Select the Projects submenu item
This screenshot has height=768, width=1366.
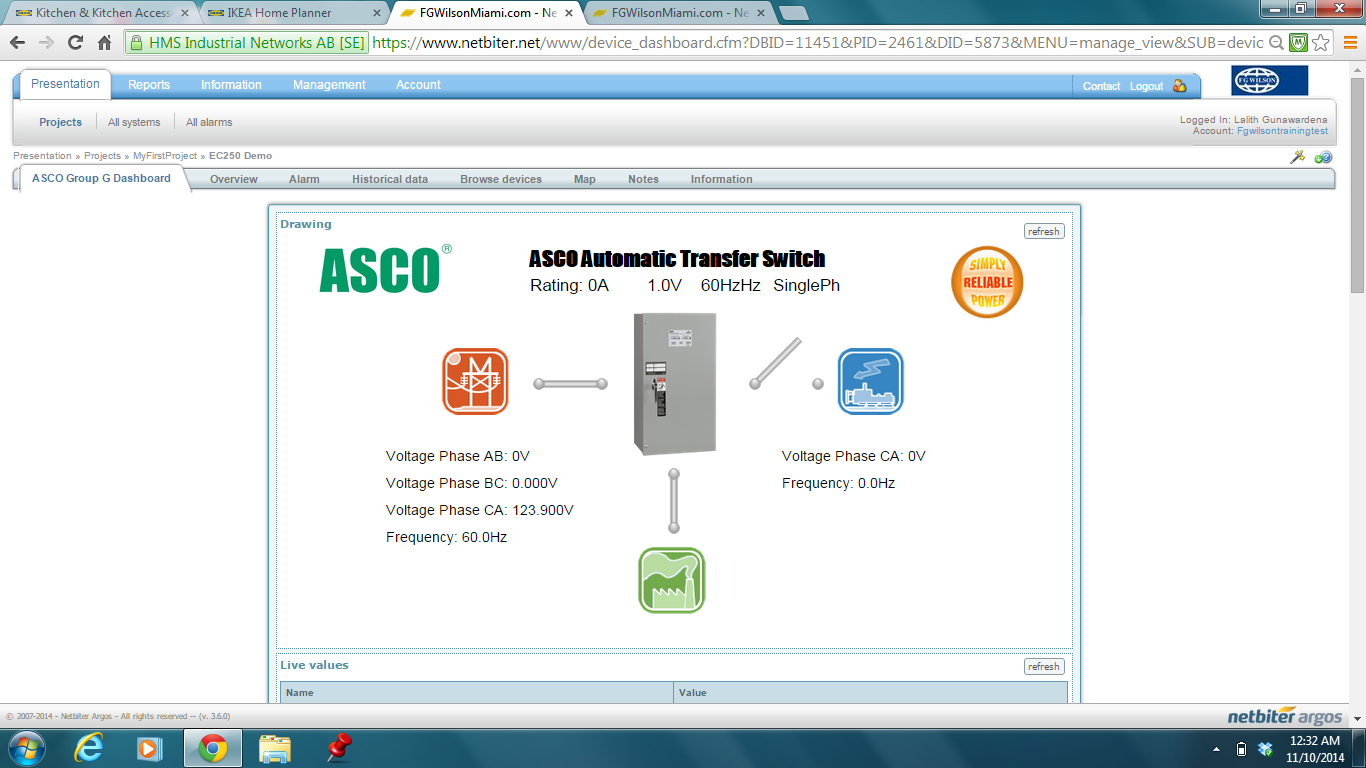click(x=60, y=122)
